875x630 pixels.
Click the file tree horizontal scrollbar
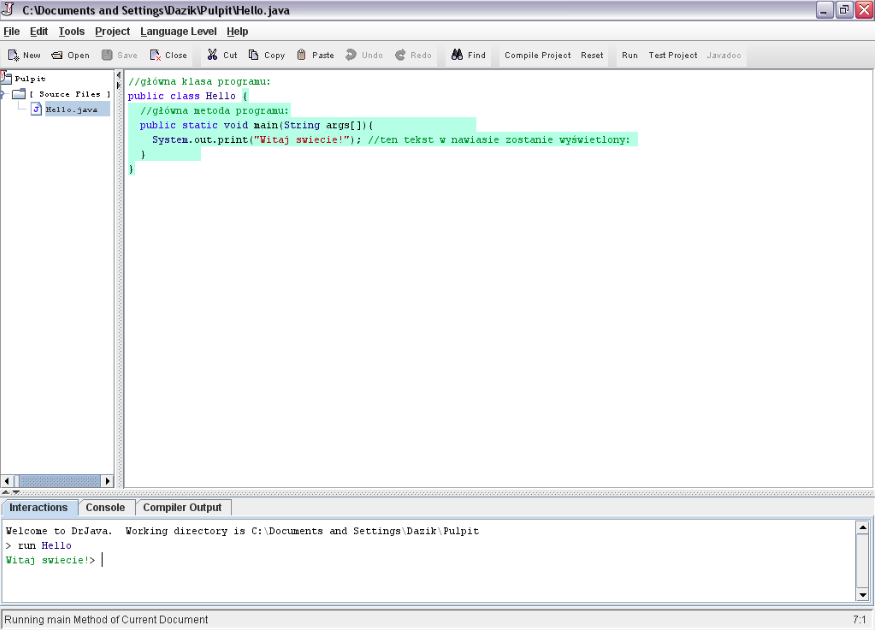pyautogui.click(x=58, y=482)
